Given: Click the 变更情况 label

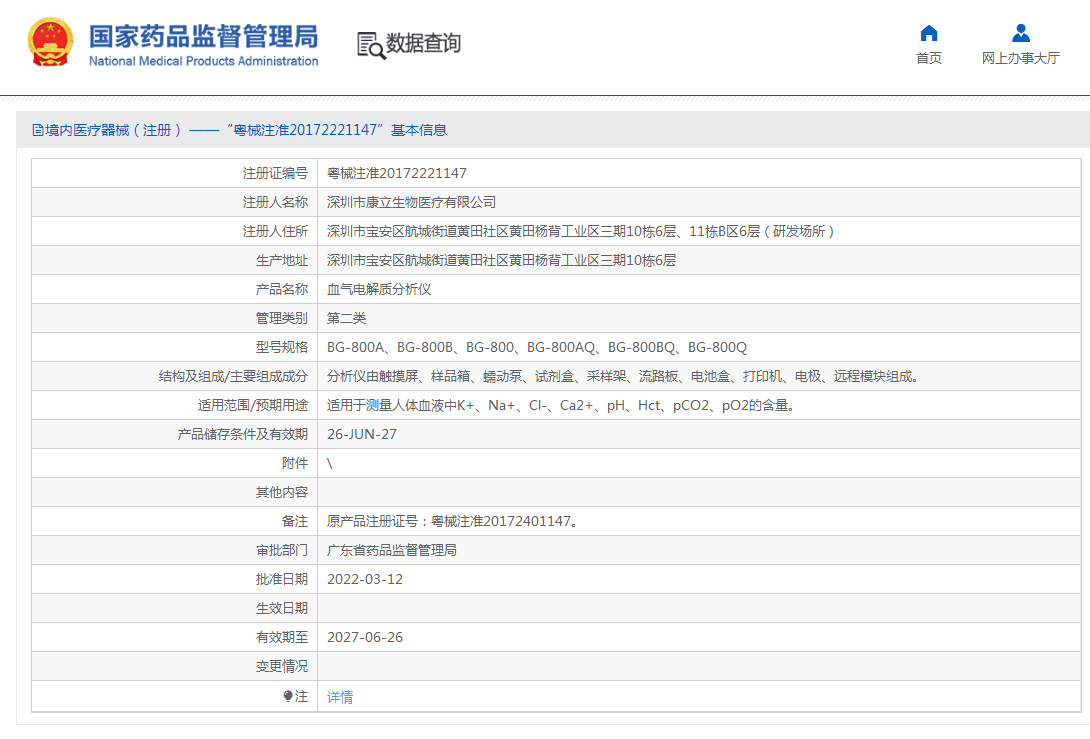Looking at the screenshot, I should click(x=282, y=667).
